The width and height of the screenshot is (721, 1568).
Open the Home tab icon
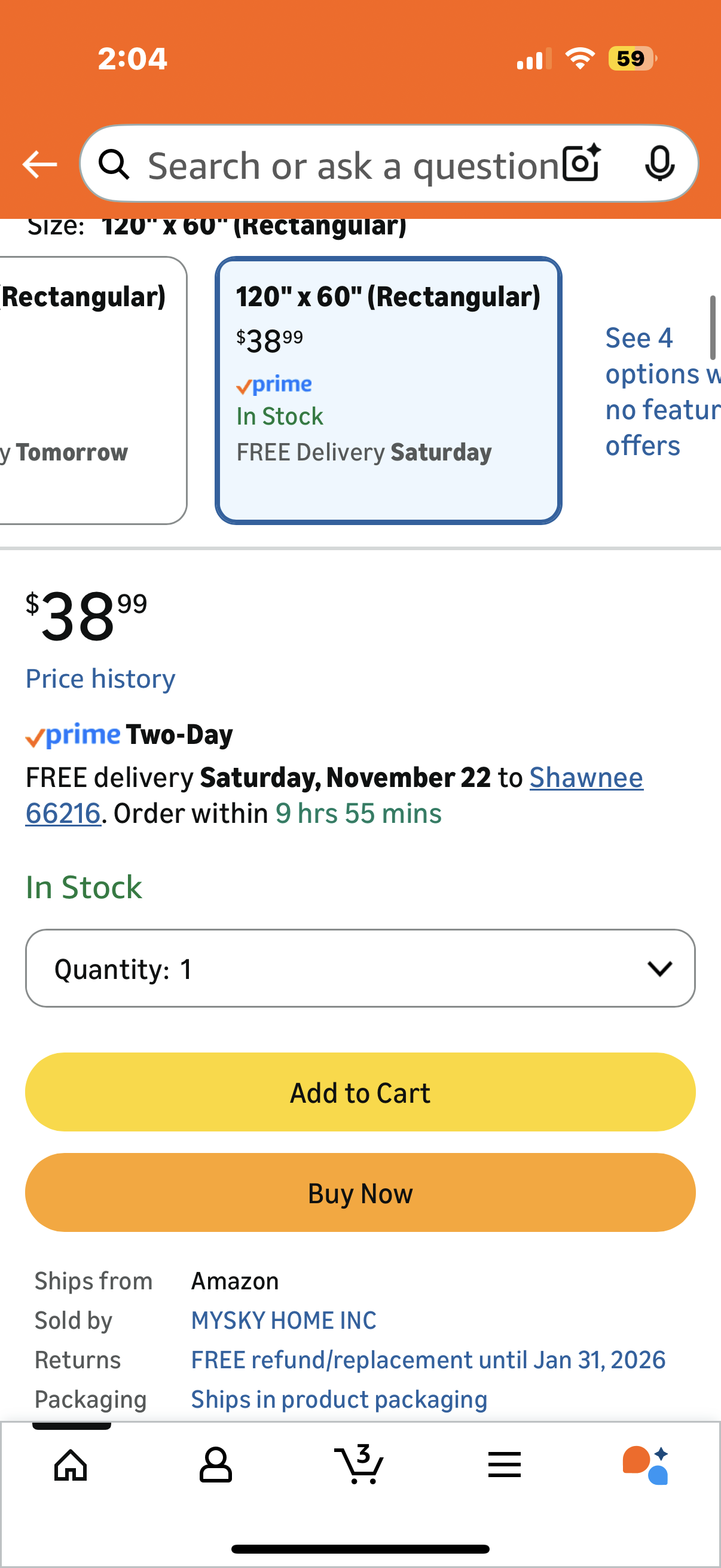pos(71,1465)
